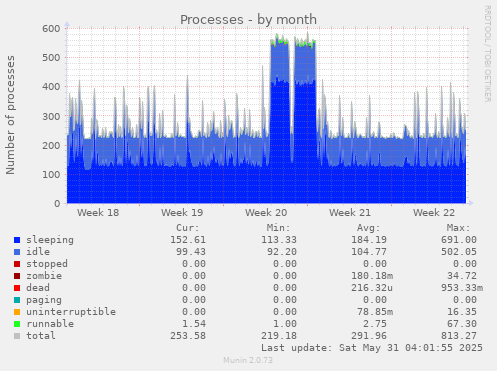Click the idle legend color swatch
Image resolution: width=497 pixels, height=371 pixels.
point(17,252)
